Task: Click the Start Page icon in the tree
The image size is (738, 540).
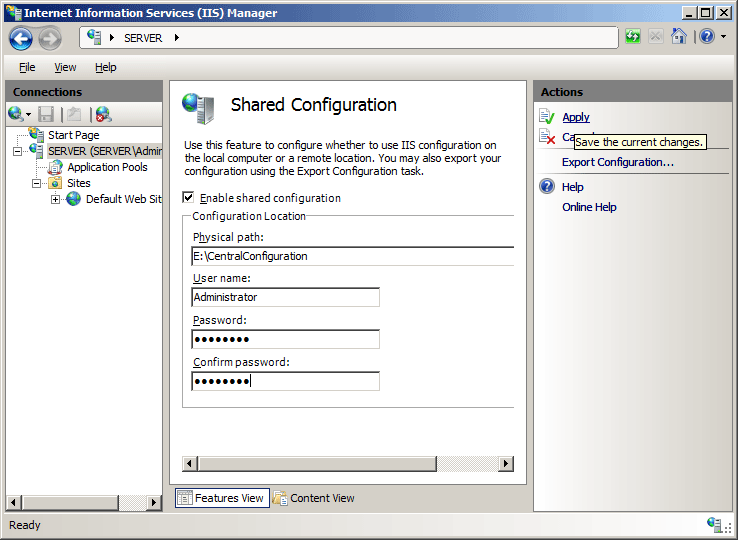Action: 36,134
